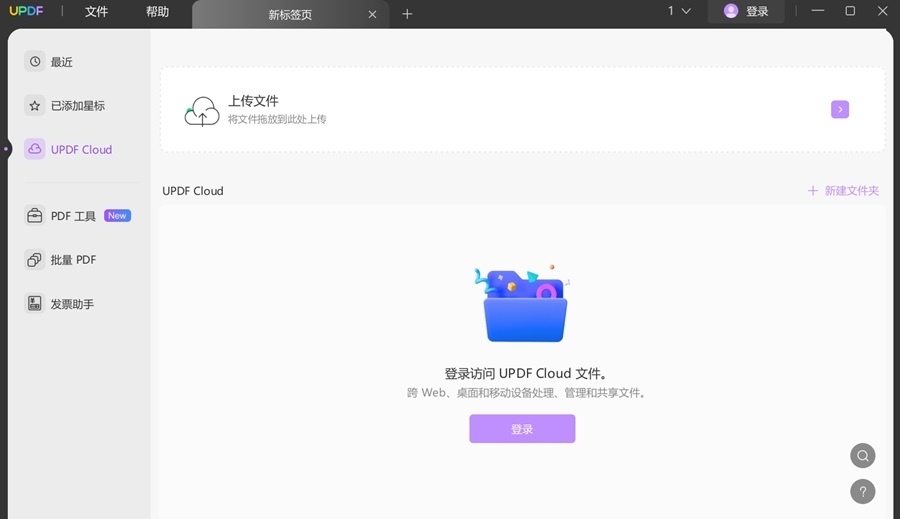Add a new tab with plus
The height and width of the screenshot is (519, 900).
click(407, 14)
